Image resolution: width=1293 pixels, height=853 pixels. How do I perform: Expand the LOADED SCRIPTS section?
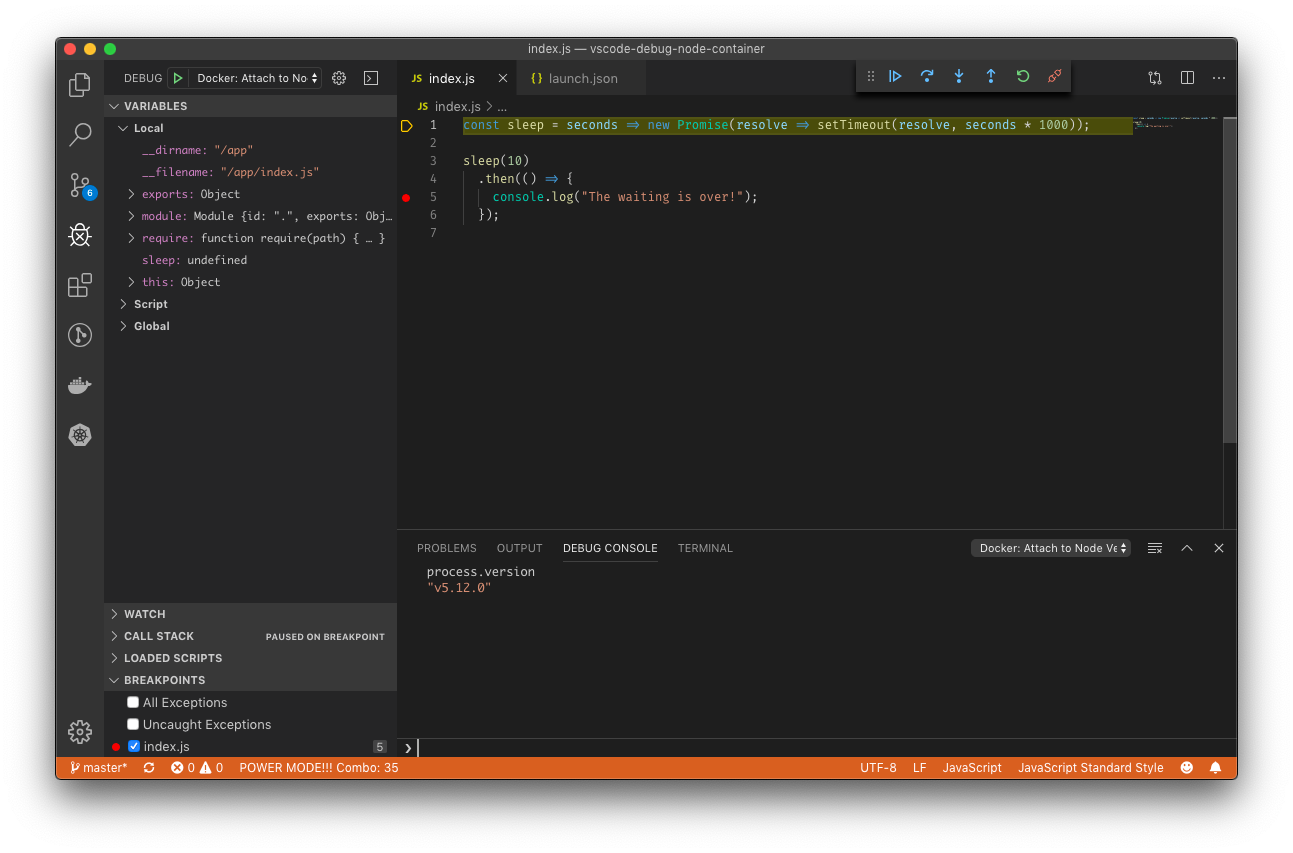[250, 658]
